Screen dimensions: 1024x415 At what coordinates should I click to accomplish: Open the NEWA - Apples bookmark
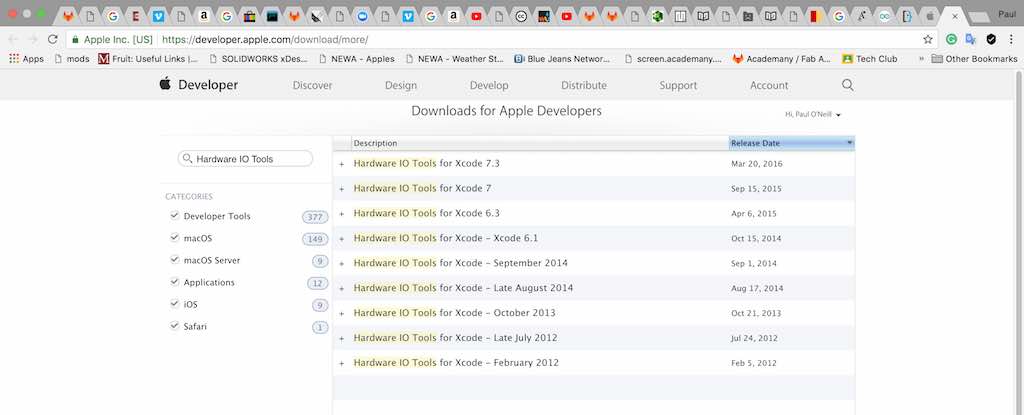click(357, 59)
